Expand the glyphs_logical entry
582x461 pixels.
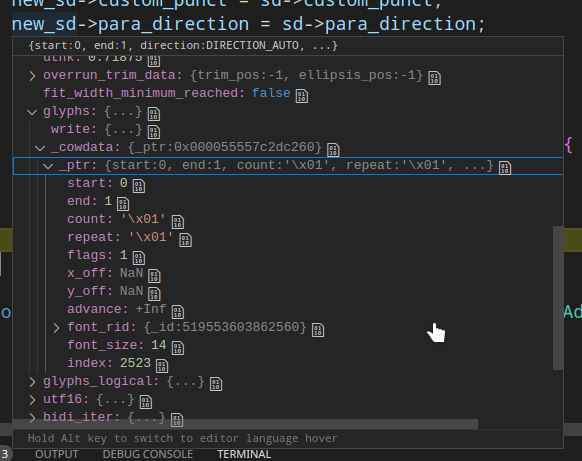[32, 382]
